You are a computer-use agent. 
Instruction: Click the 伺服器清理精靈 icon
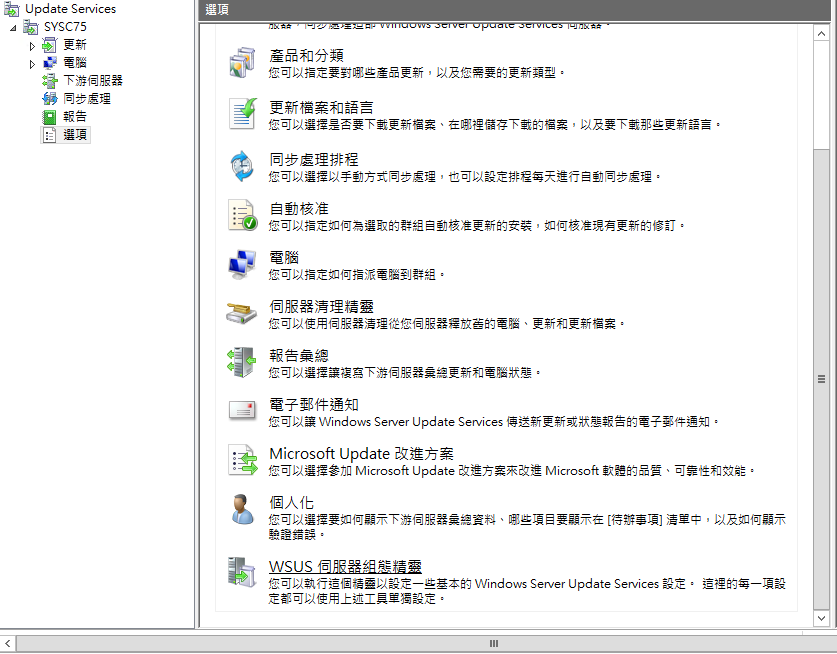[242, 313]
